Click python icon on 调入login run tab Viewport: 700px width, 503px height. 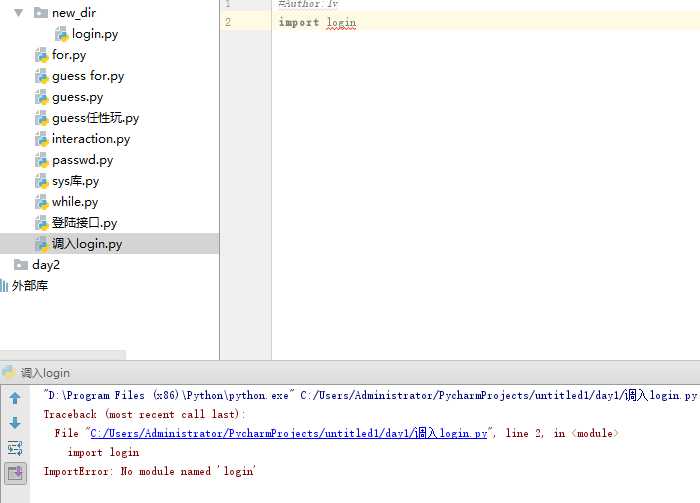(8, 372)
